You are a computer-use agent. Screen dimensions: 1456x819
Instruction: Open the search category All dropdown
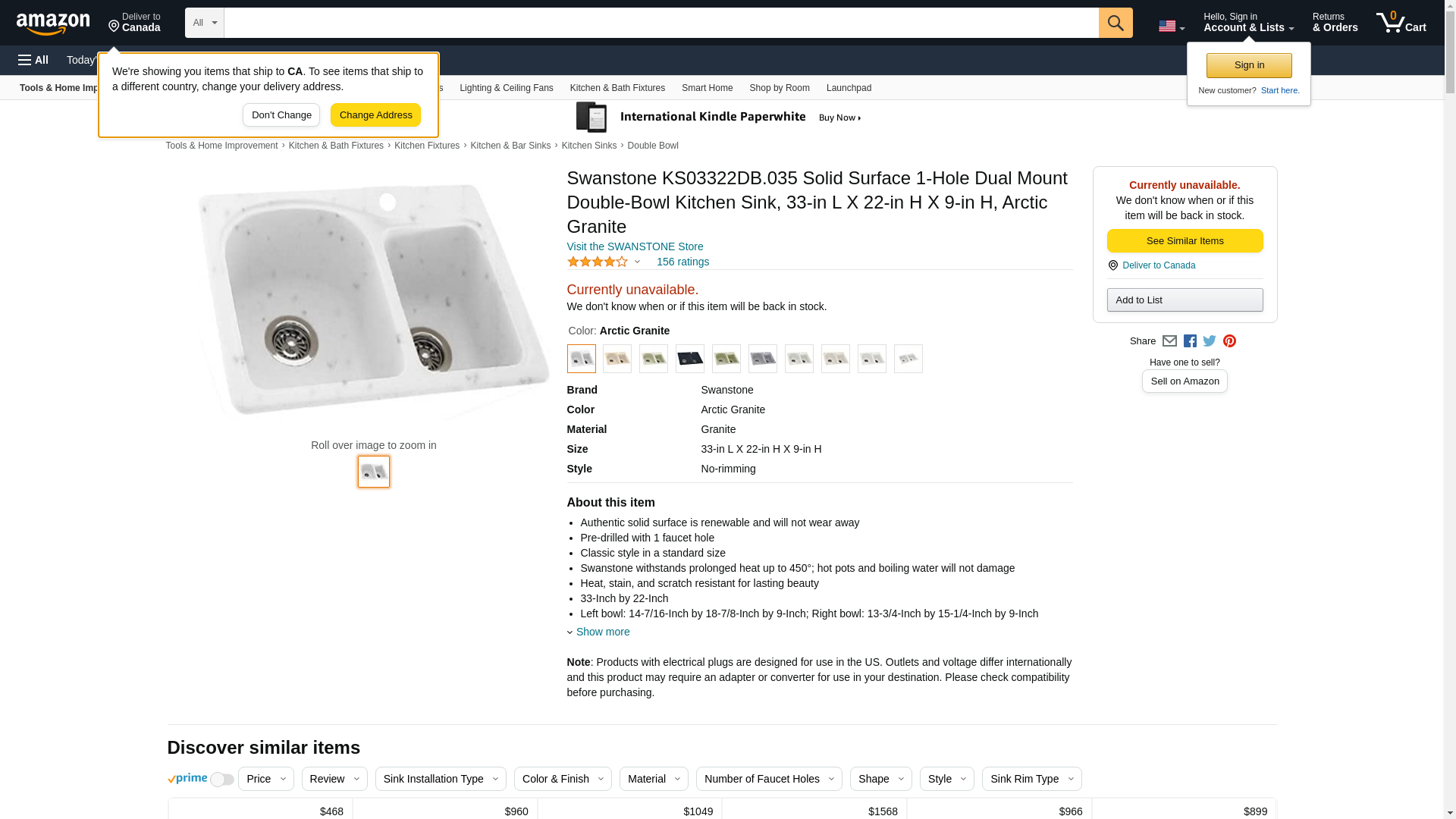pyautogui.click(x=204, y=23)
